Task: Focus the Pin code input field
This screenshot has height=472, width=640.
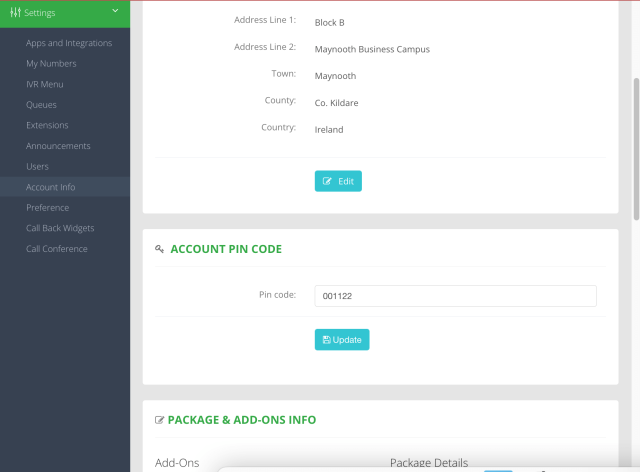Action: (455, 296)
